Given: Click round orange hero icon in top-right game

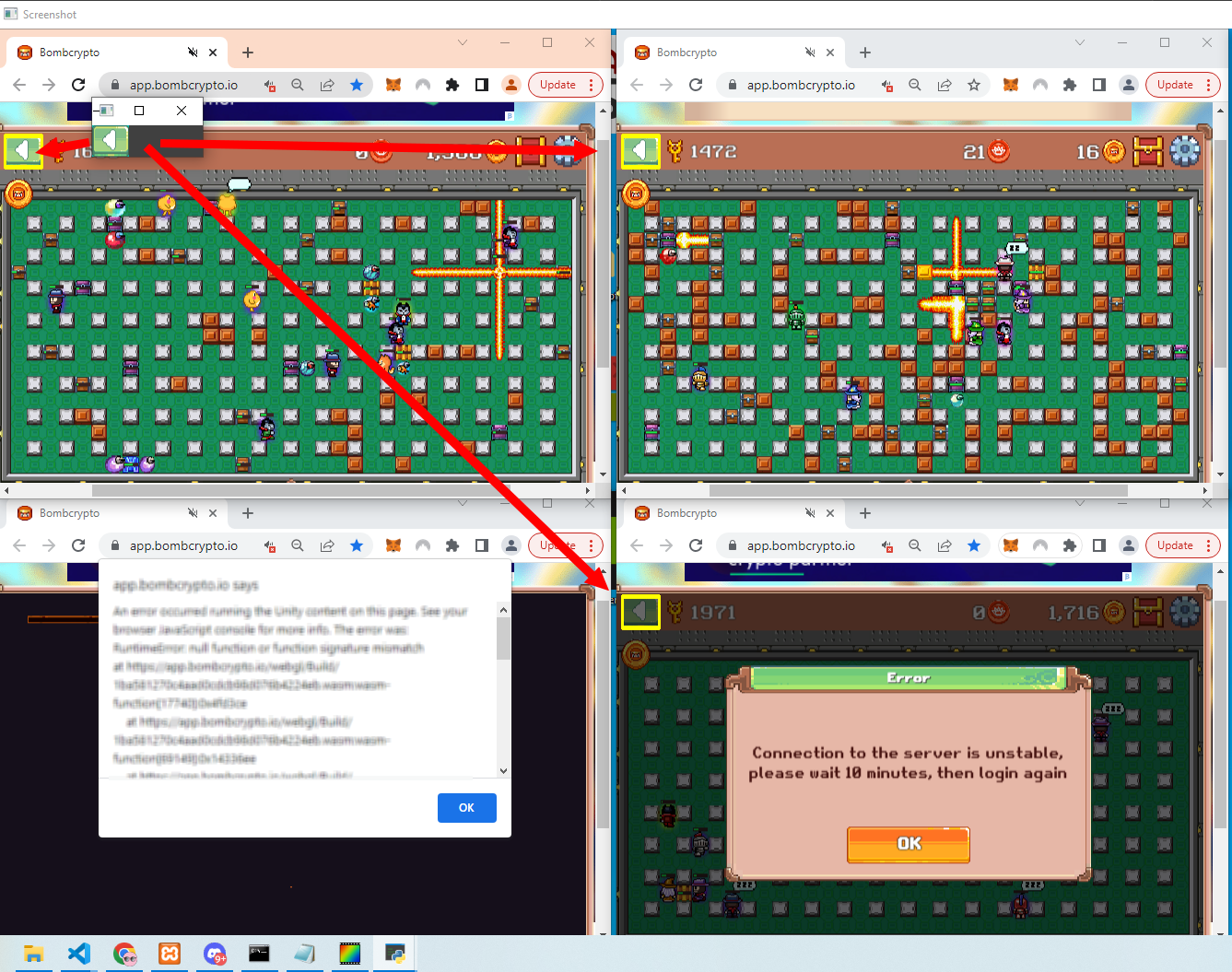Looking at the screenshot, I should pyautogui.click(x=636, y=194).
